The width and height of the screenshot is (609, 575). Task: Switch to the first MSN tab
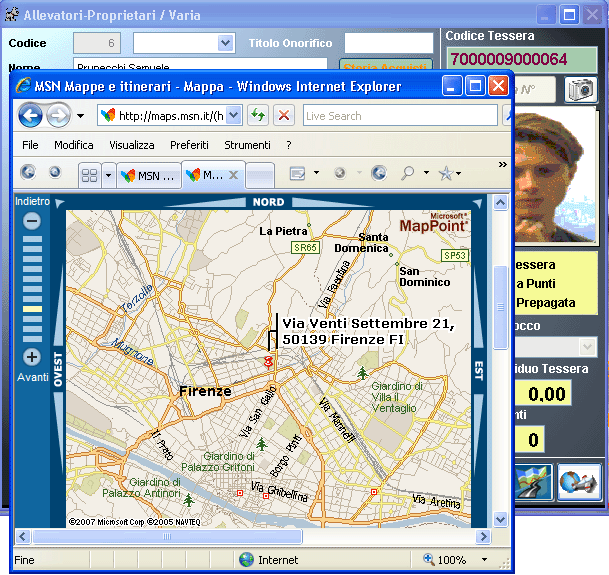[x=149, y=176]
